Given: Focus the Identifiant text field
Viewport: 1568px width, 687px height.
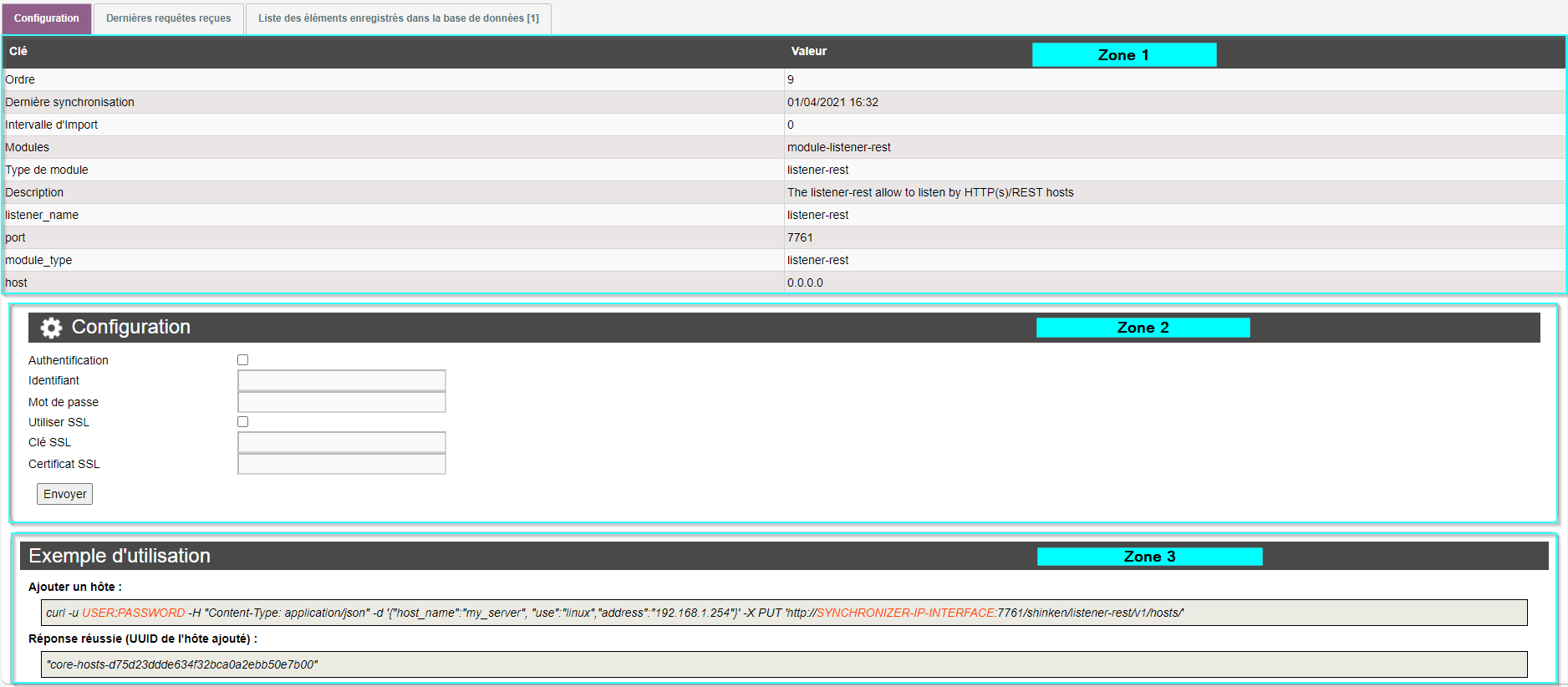Looking at the screenshot, I should coord(341,380).
